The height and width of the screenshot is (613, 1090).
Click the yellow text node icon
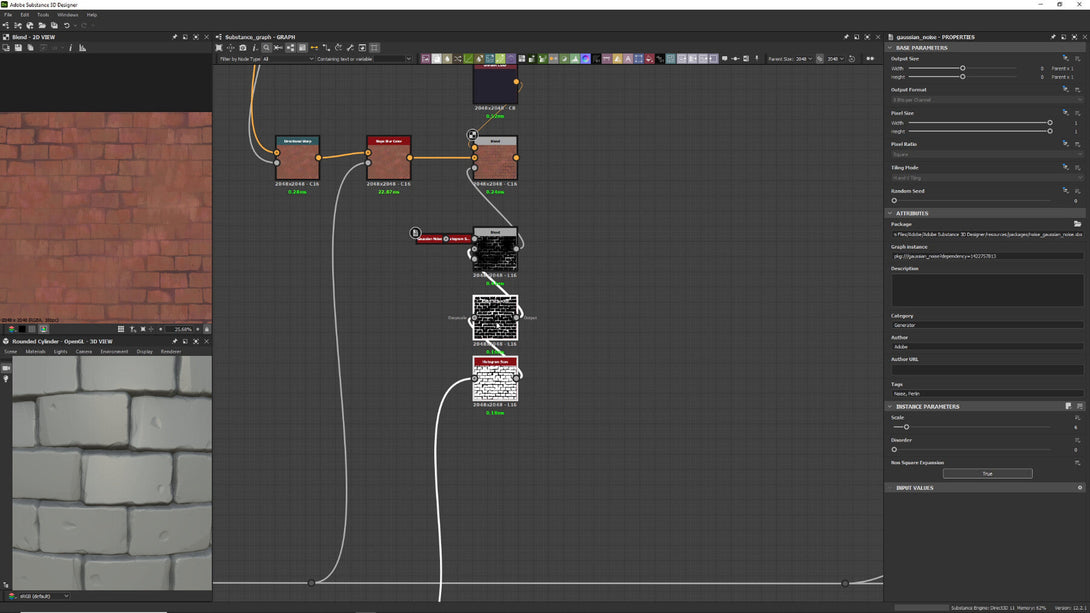(618, 59)
